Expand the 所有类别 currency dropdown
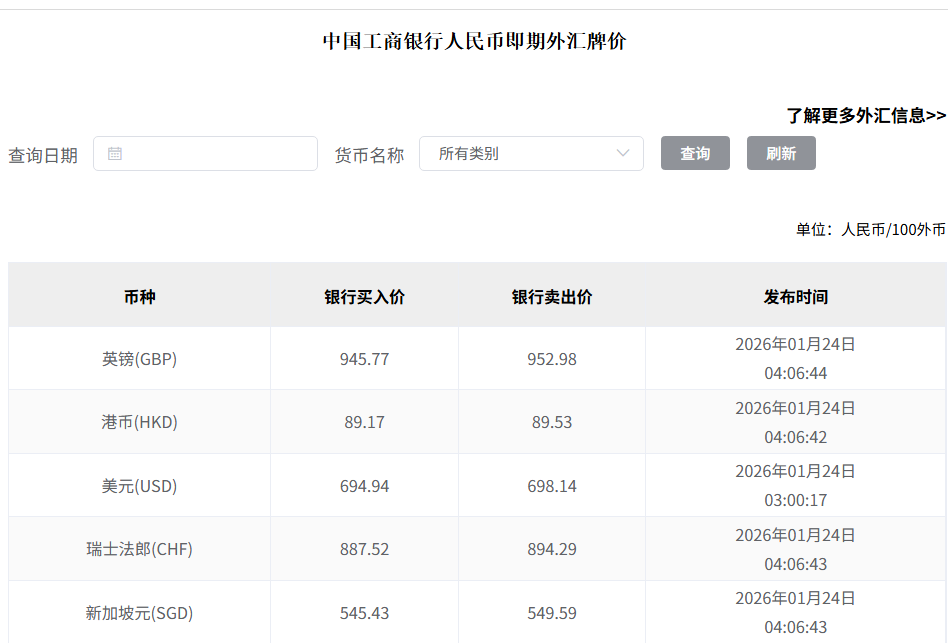The image size is (948, 643). (531, 153)
